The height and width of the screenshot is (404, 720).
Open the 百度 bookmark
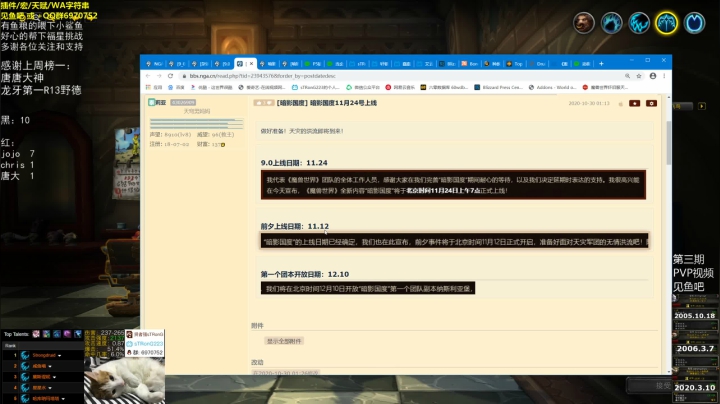[x=176, y=87]
